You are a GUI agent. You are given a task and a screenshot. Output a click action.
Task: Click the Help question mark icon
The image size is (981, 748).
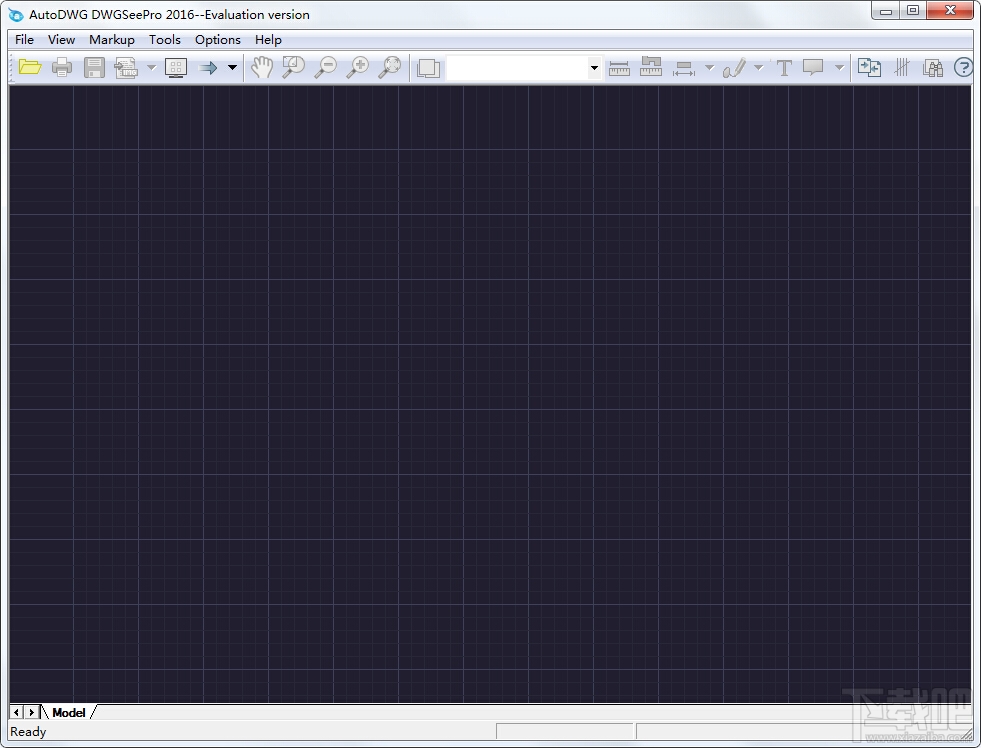point(963,67)
